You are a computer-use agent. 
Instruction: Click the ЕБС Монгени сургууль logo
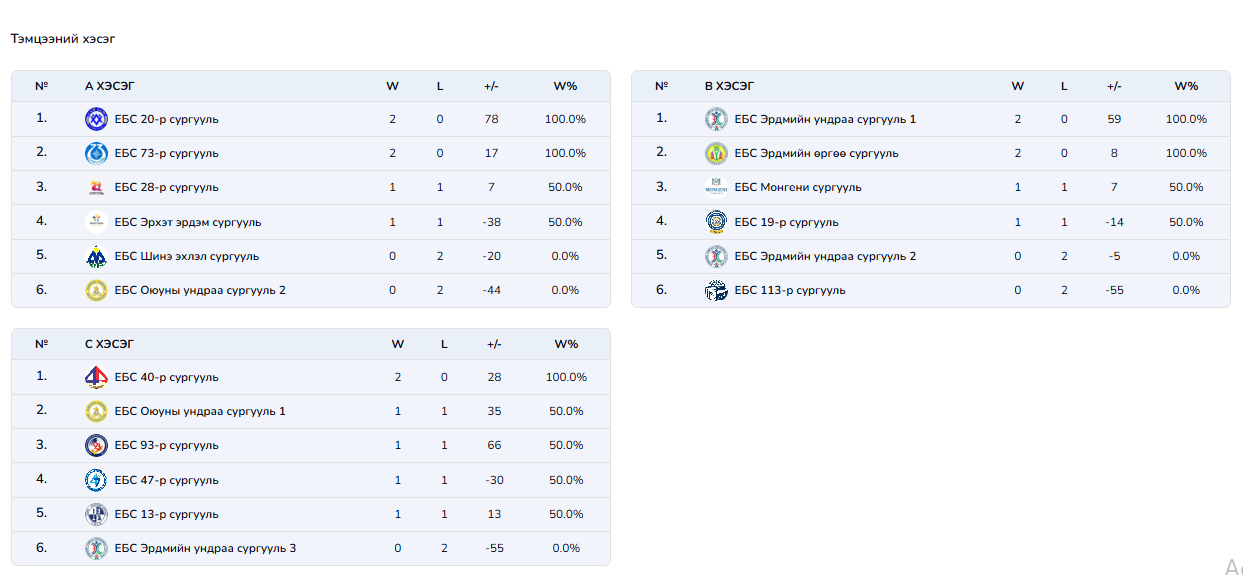(x=716, y=187)
